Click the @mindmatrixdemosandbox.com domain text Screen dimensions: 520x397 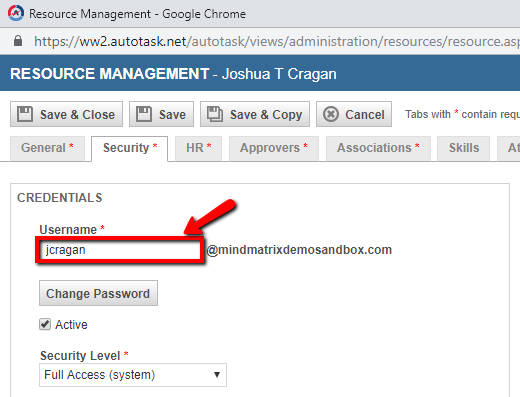coord(299,250)
